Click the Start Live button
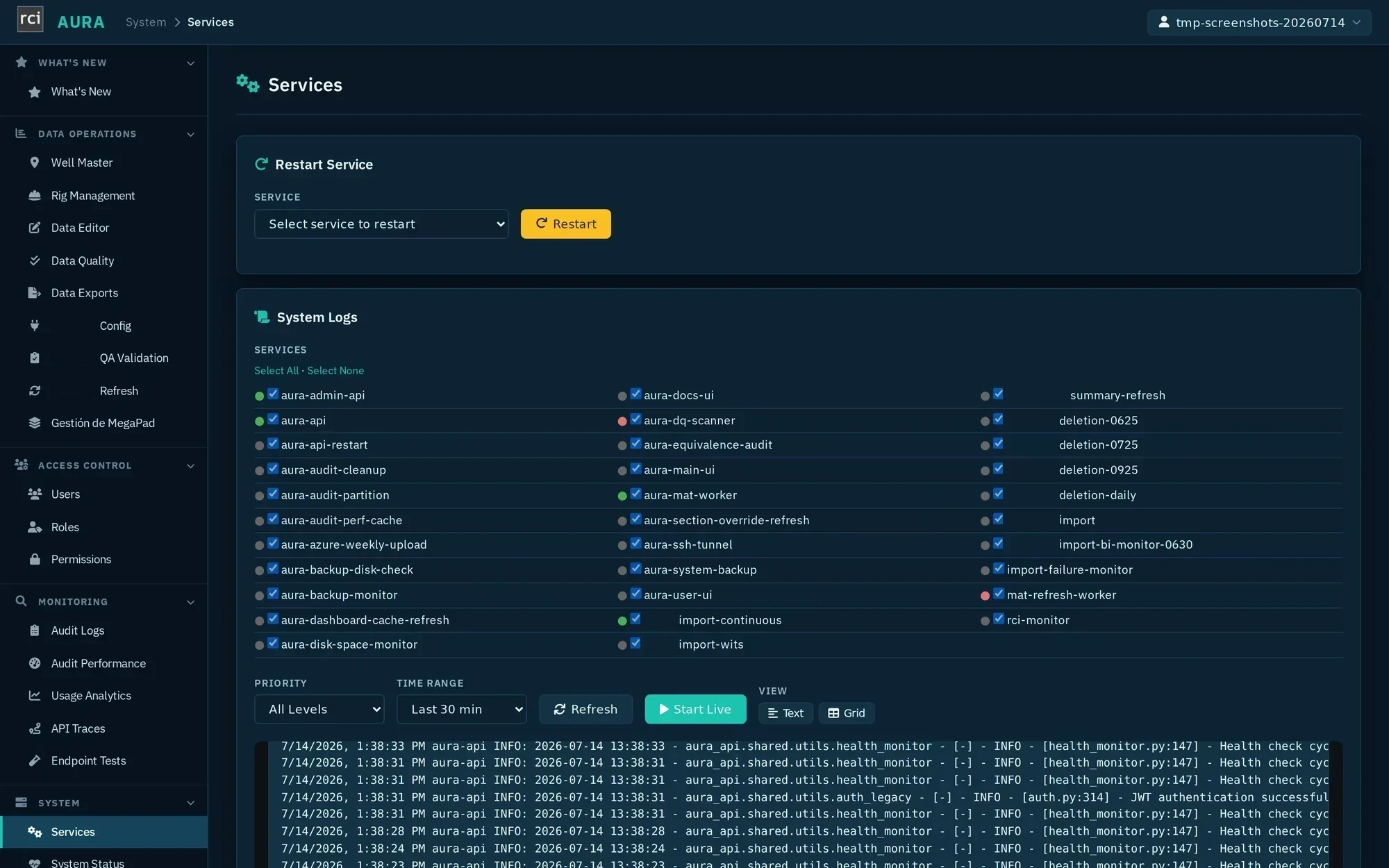1389x868 pixels. [695, 709]
